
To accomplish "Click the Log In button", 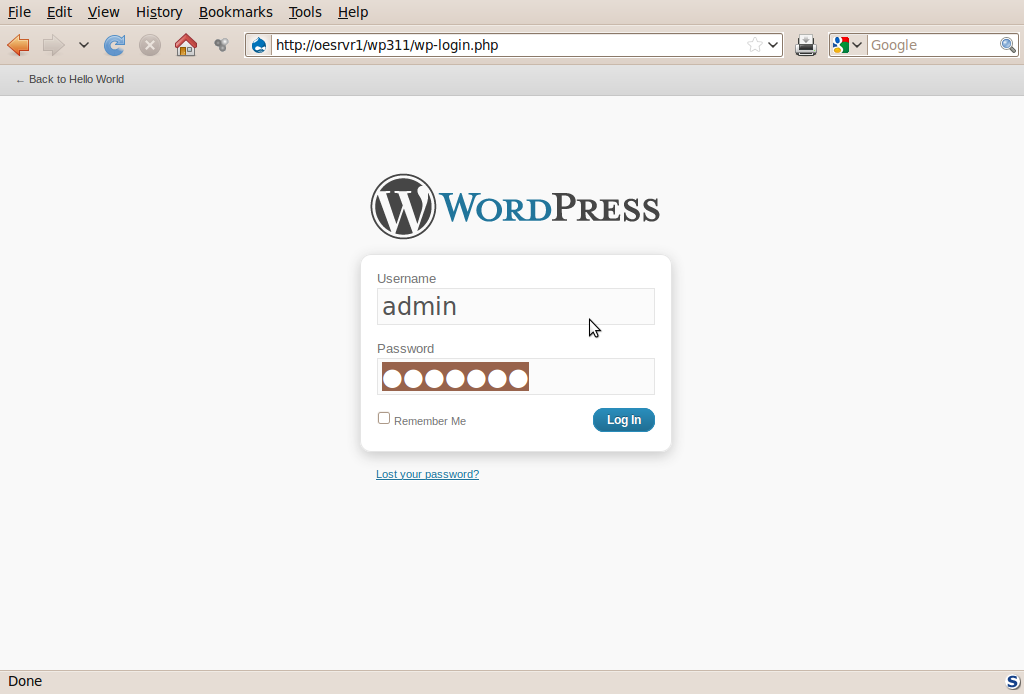I will tap(624, 420).
